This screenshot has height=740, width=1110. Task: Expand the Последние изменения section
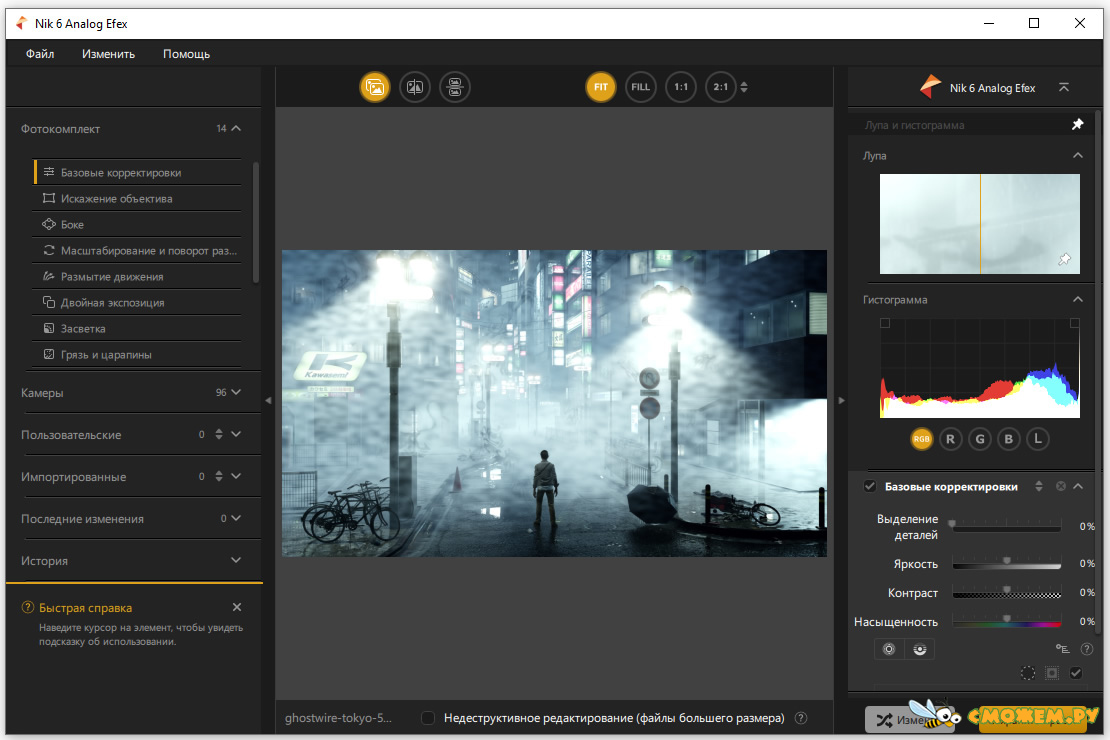(x=236, y=518)
